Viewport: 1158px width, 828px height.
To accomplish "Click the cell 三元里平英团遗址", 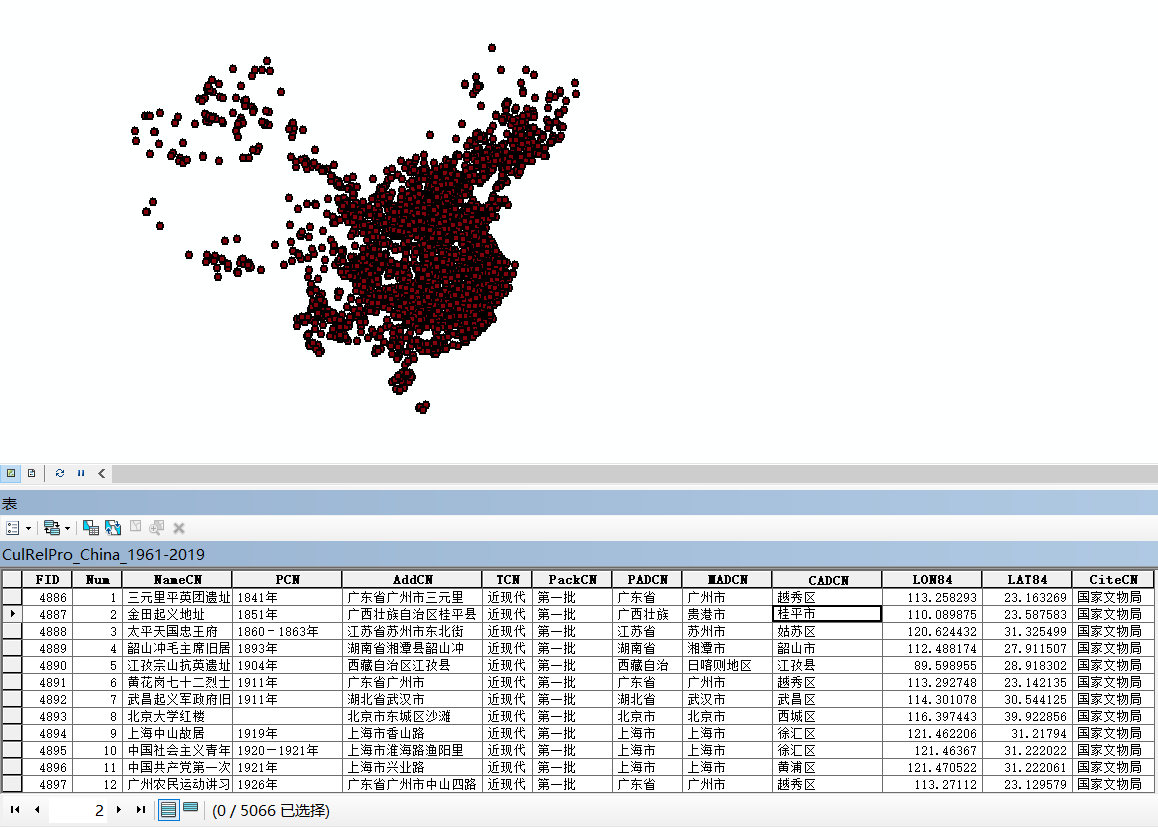I will tap(177, 598).
